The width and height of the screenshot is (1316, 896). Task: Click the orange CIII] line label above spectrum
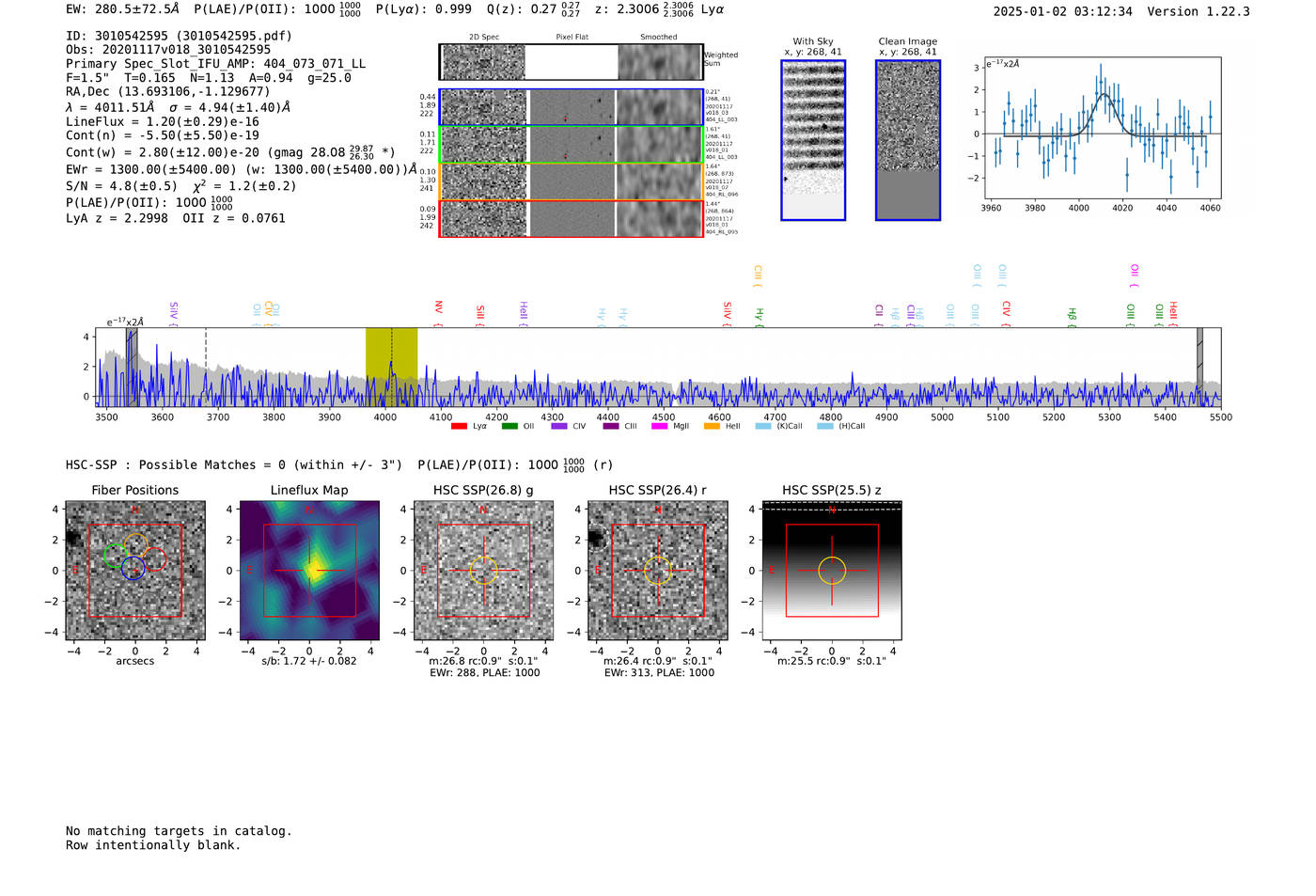click(x=758, y=276)
